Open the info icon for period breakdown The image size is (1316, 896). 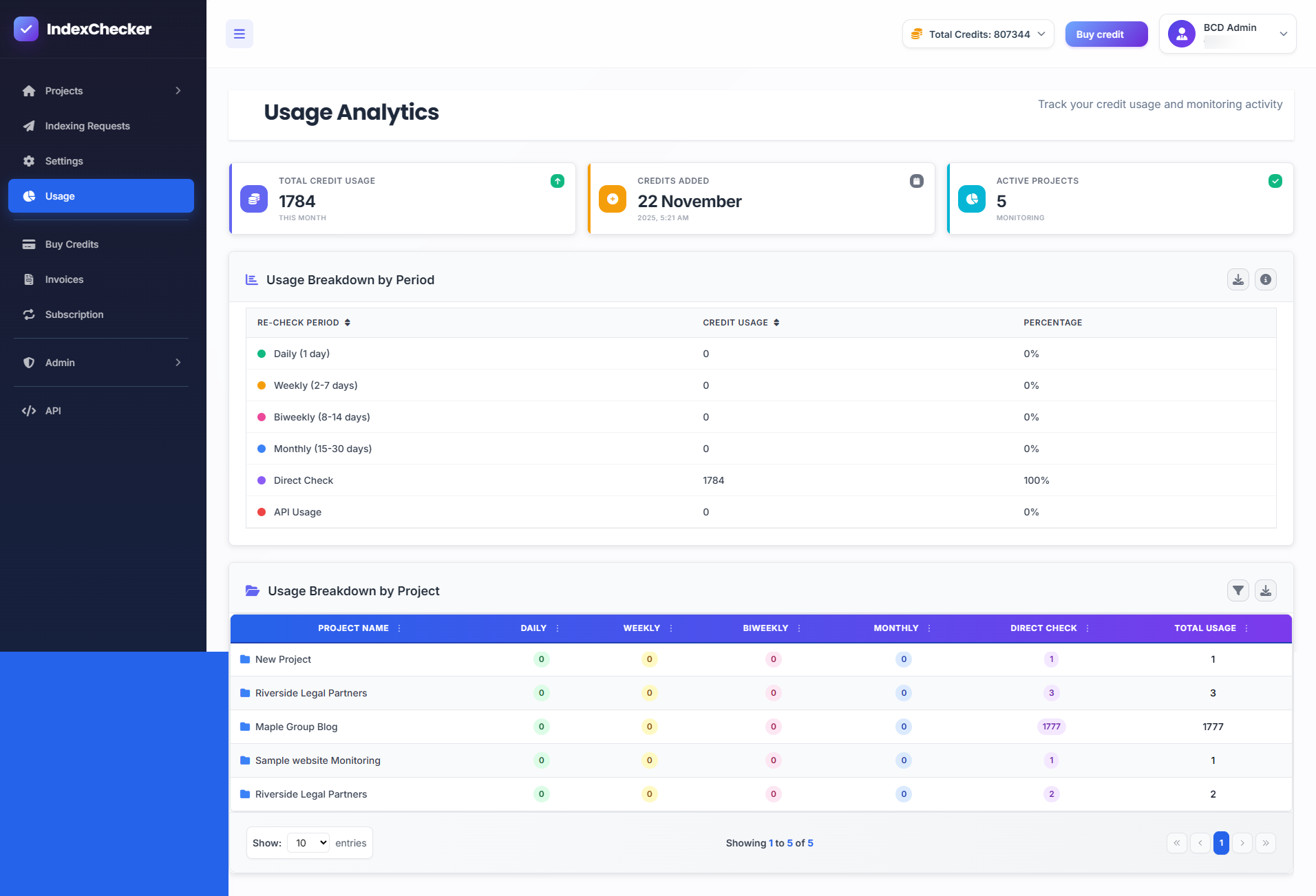(x=1265, y=279)
